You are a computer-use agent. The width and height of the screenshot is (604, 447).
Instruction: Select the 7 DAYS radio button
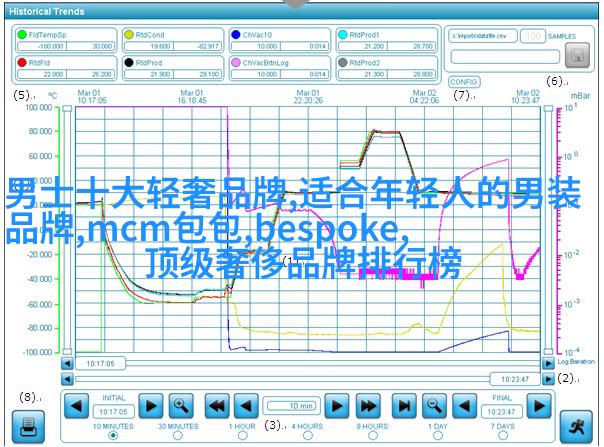[x=503, y=435]
